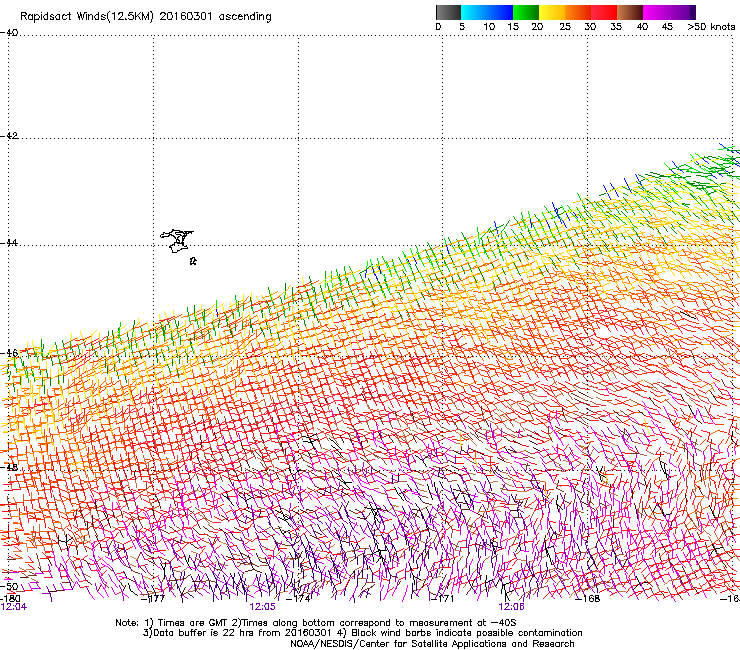Click the -40 latitude label
The height and width of the screenshot is (650, 740).
9,33
